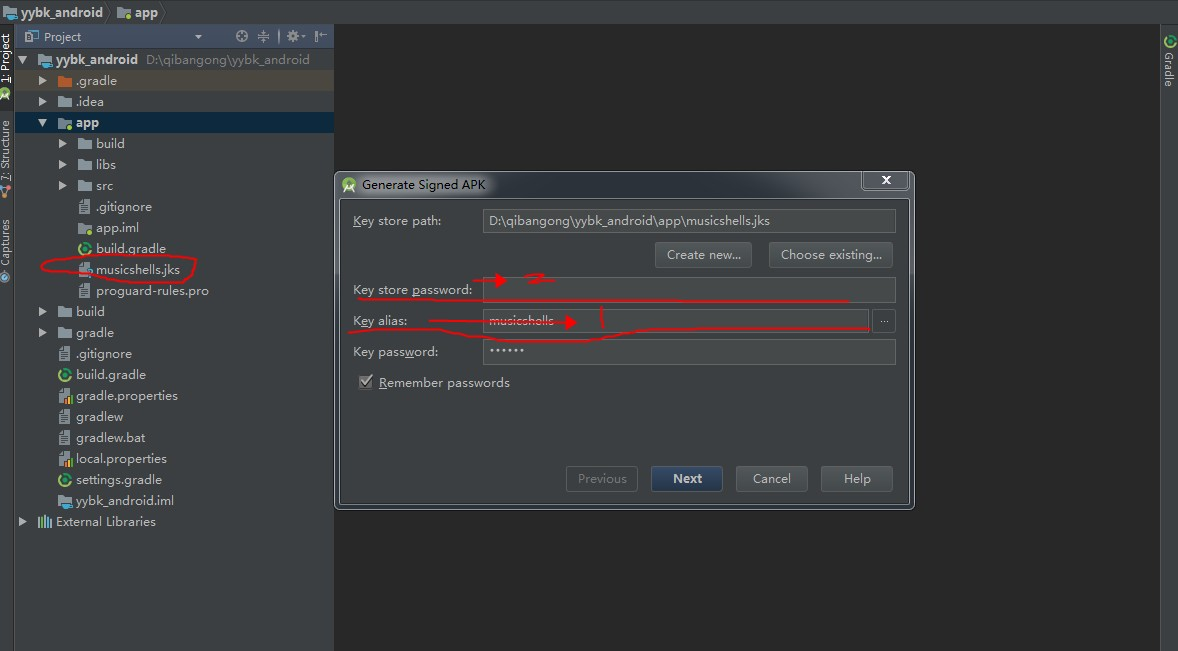Click the Key alias field
The width and height of the screenshot is (1178, 651).
click(x=675, y=321)
